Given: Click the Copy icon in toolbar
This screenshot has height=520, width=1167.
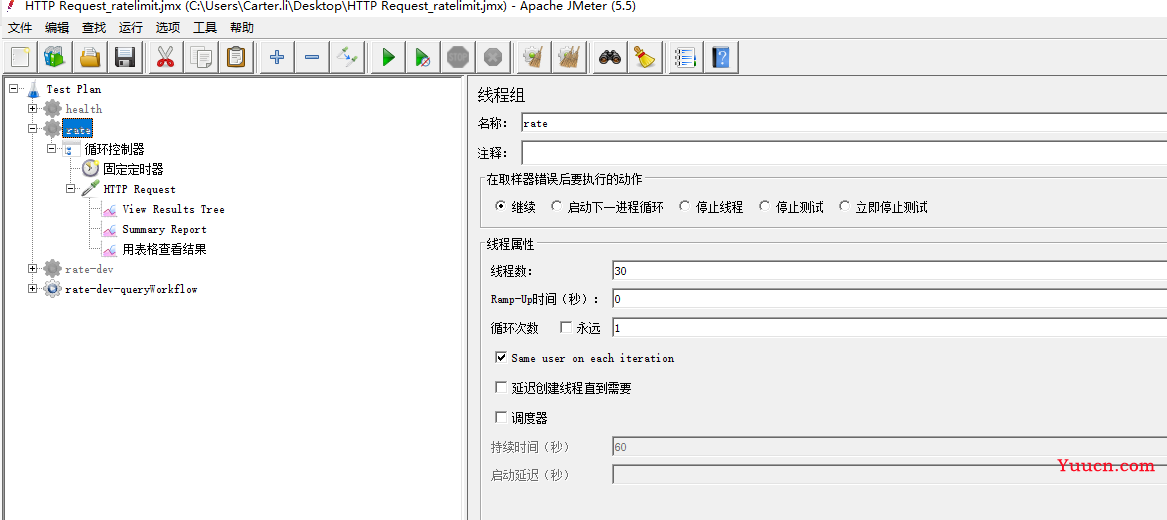Looking at the screenshot, I should pyautogui.click(x=200, y=57).
